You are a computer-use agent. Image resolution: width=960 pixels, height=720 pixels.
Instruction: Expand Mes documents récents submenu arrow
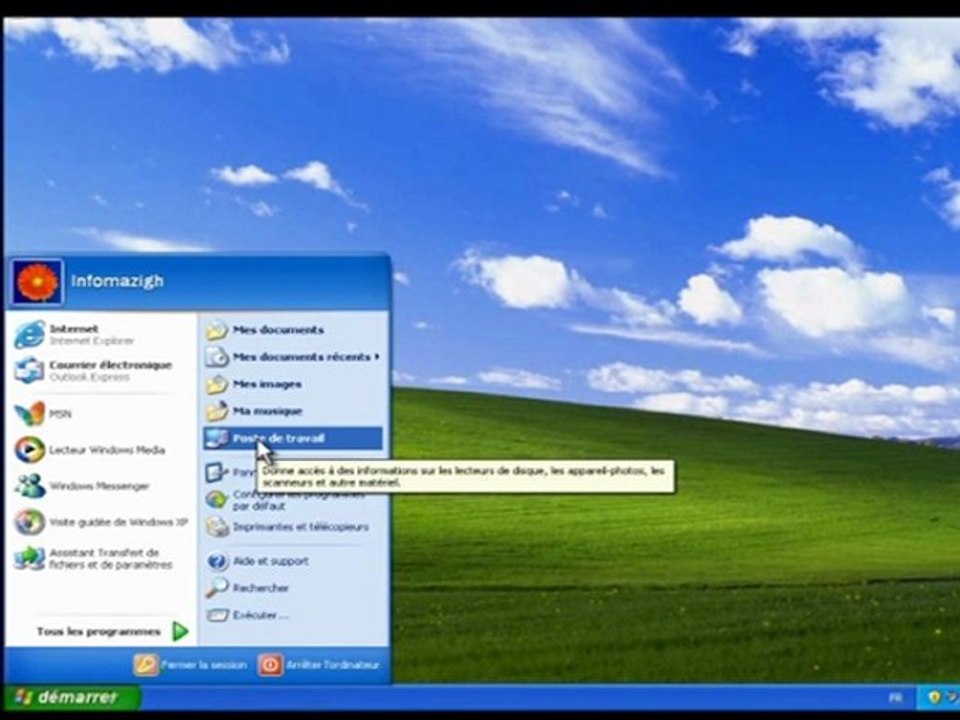(377, 356)
